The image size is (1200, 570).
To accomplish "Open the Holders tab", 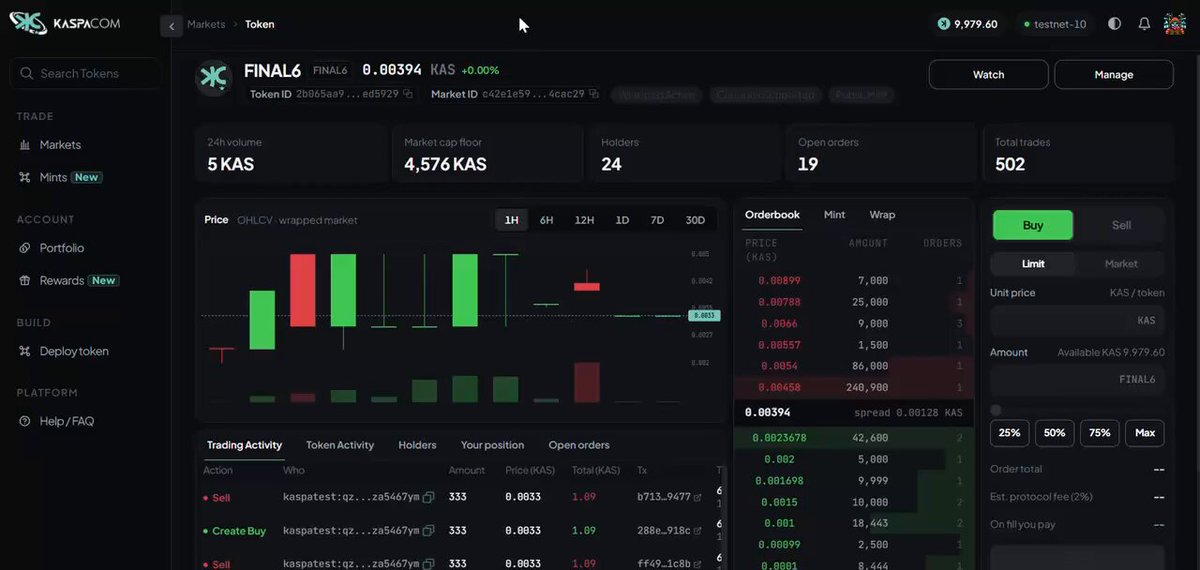I will pos(417,445).
